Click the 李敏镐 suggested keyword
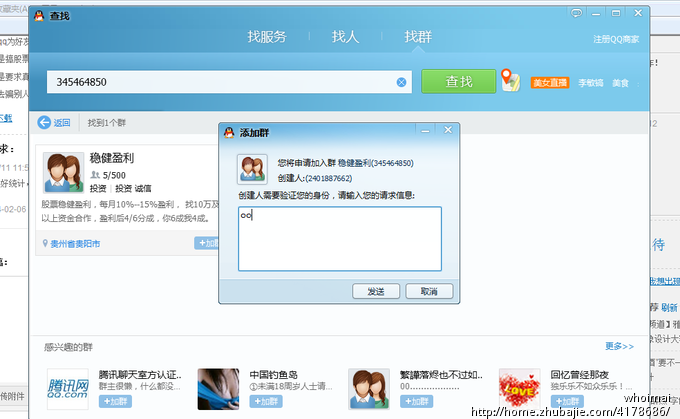Image resolution: width=680 pixels, height=419 pixels. tap(590, 83)
